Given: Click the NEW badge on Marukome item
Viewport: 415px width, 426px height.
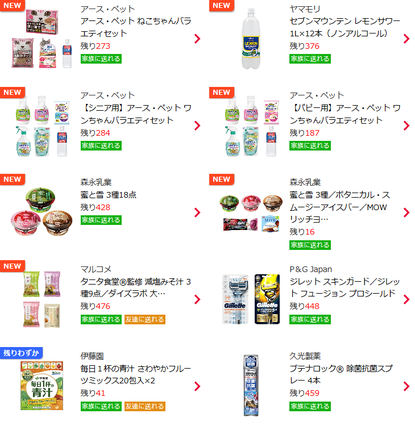Looking at the screenshot, I should click(12, 266).
